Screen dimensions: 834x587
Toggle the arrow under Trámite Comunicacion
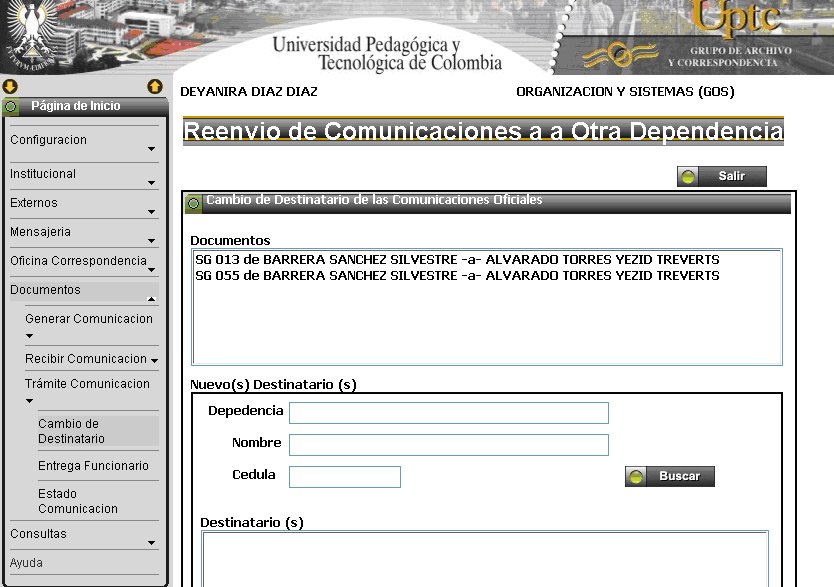tap(29, 401)
